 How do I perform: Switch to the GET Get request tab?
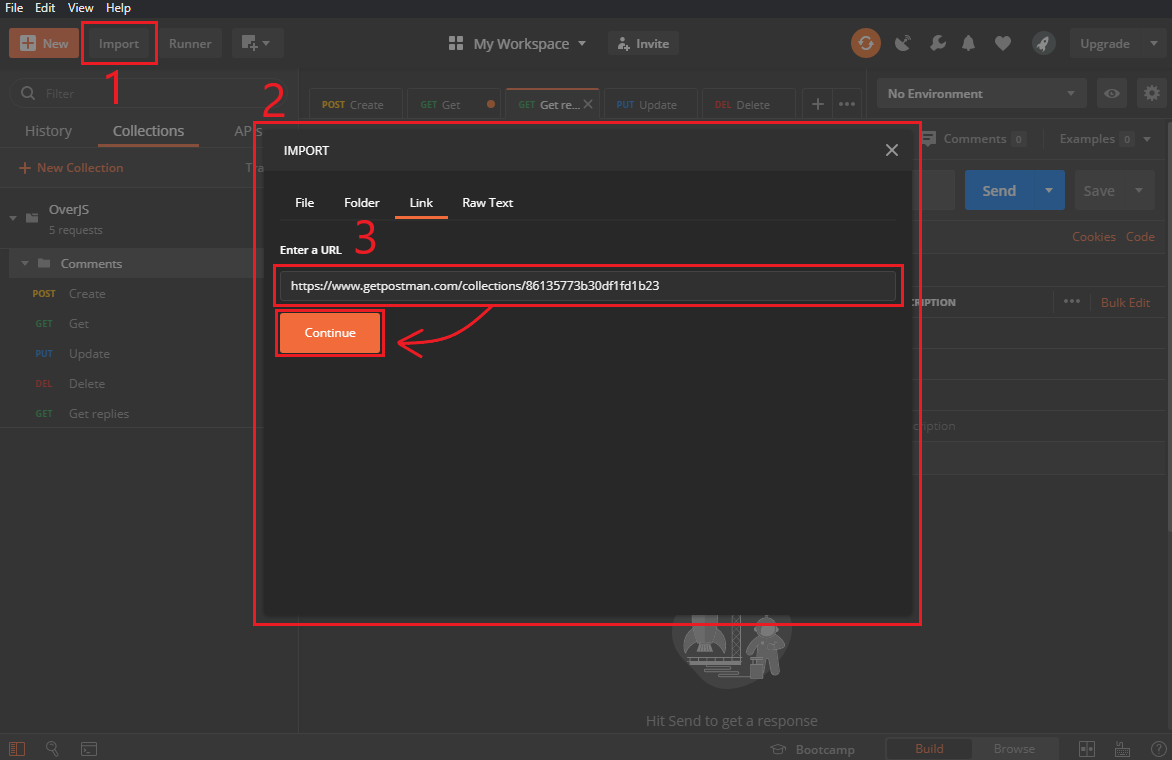[x=454, y=104]
